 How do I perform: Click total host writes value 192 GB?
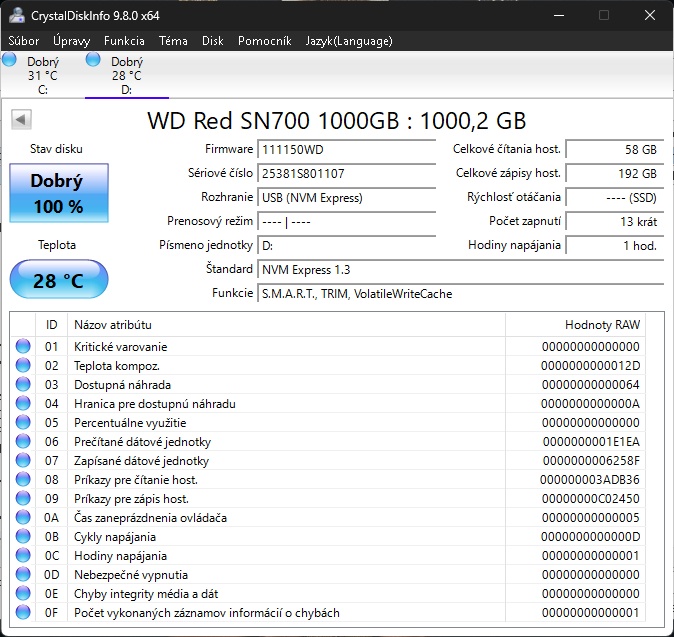(x=615, y=174)
